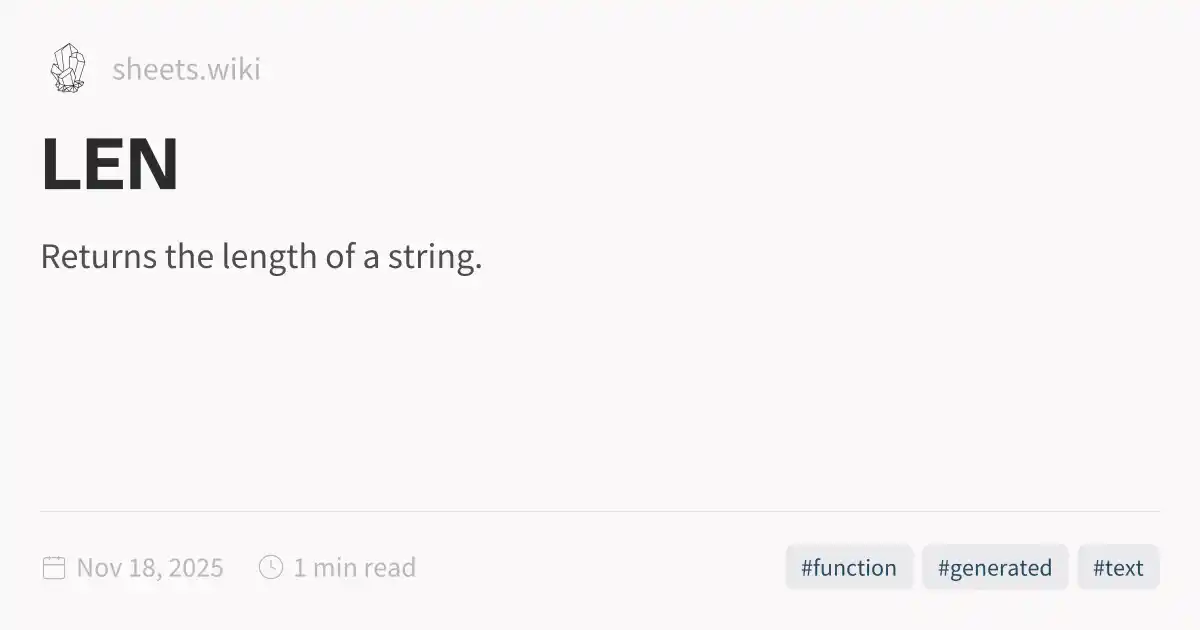Viewport: 1200px width, 630px height.
Task: Open the #text tag
Action: [1118, 568]
